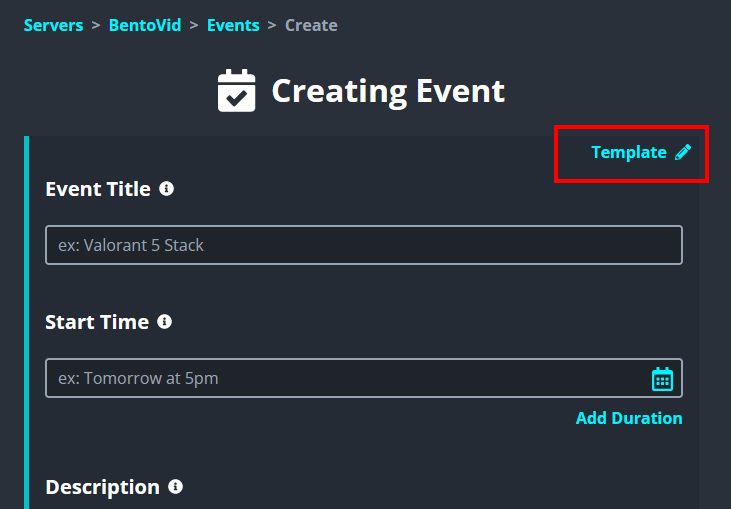Click the separator arrow after Servers
This screenshot has width=731, height=509.
tap(96, 25)
